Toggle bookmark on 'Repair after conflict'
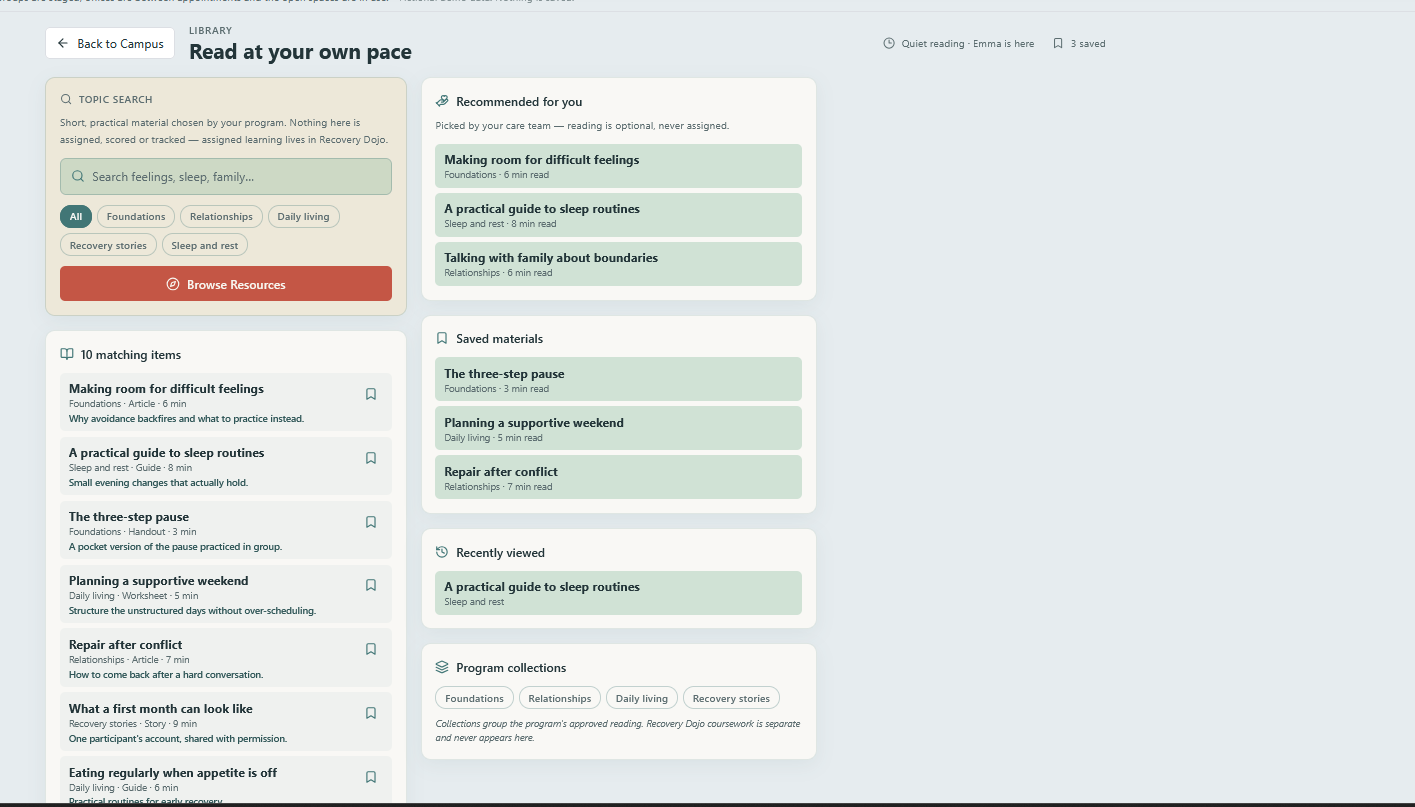Screen dimensions: 1415x807 click(371, 649)
